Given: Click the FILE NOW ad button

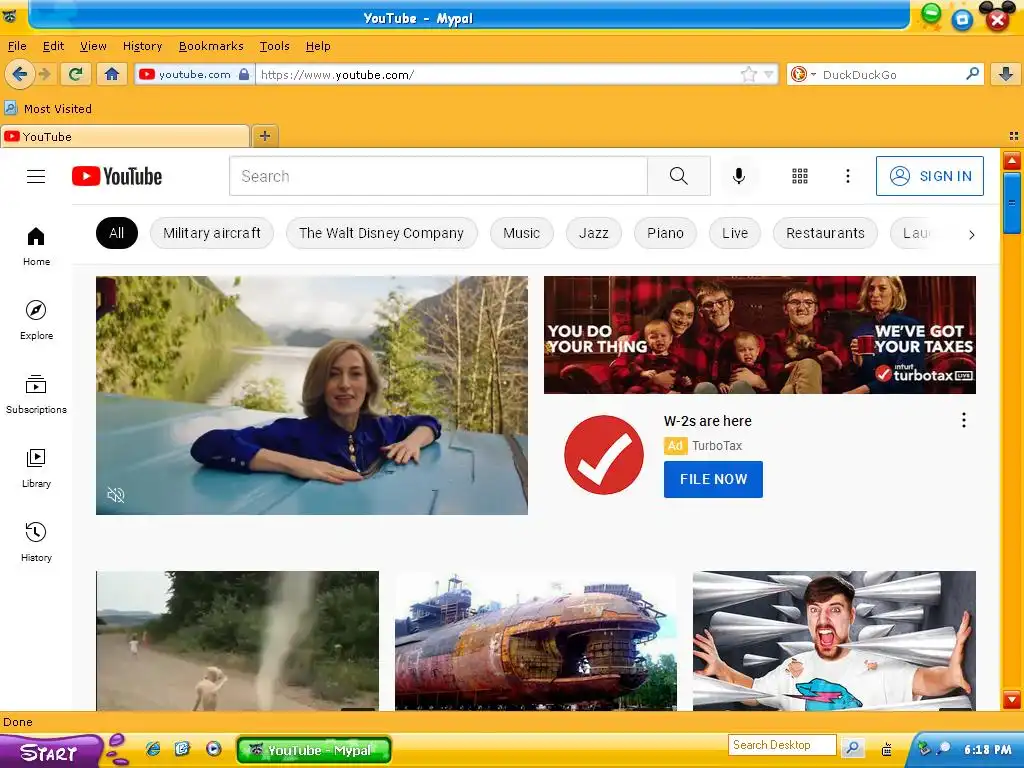Looking at the screenshot, I should coord(713,479).
